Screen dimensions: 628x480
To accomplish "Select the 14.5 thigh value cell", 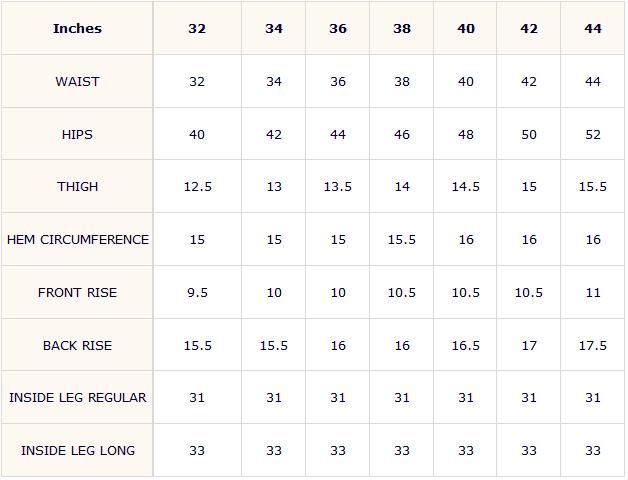I will (x=465, y=186).
